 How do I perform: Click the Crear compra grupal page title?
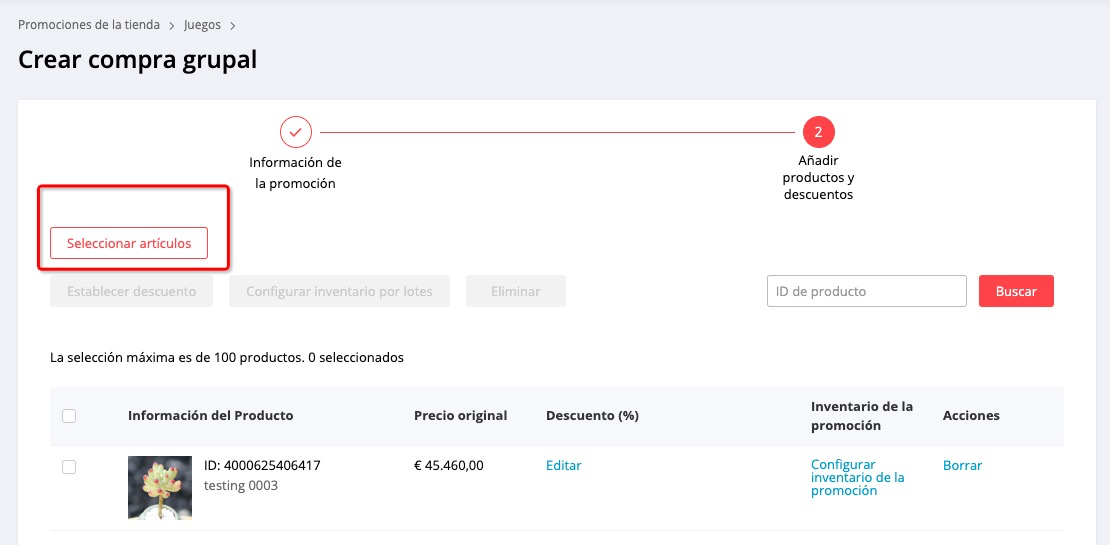tap(137, 59)
